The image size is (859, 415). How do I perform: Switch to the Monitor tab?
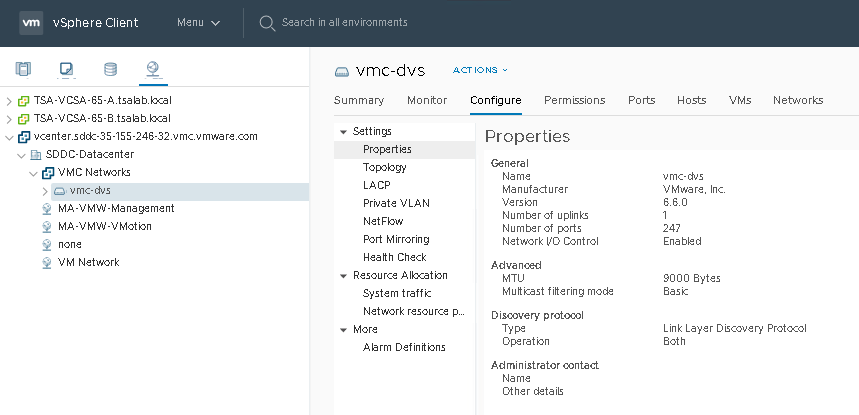pyautogui.click(x=427, y=100)
